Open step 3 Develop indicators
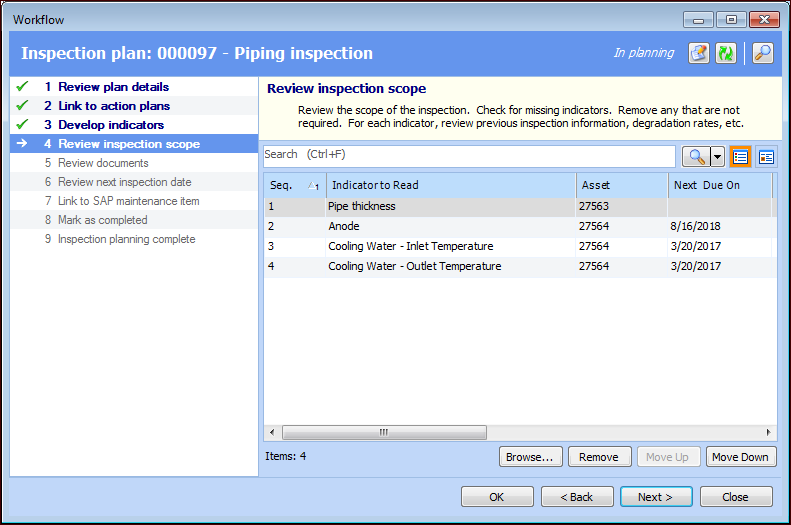Image resolution: width=791 pixels, height=525 pixels. 110,125
